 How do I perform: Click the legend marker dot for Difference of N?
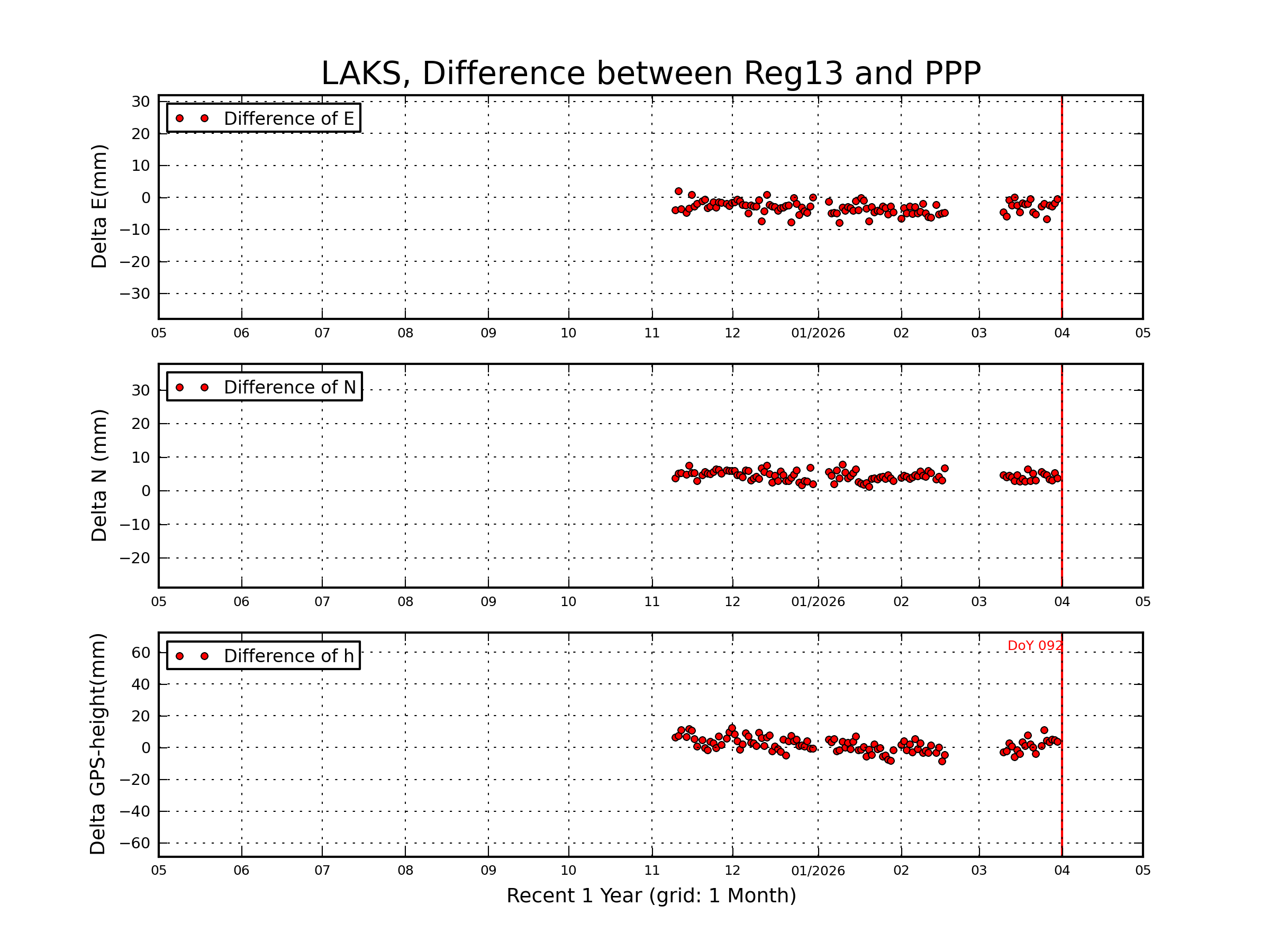[181, 387]
